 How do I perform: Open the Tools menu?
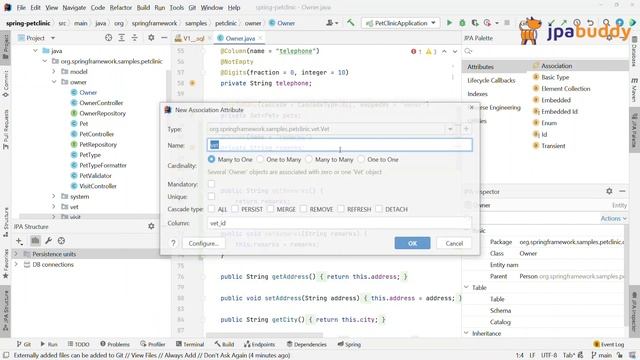pos(176,7)
